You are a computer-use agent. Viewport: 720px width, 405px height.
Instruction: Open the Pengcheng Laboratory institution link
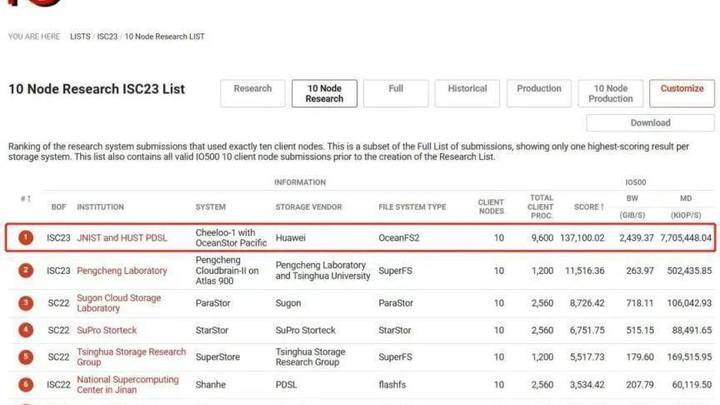122,270
